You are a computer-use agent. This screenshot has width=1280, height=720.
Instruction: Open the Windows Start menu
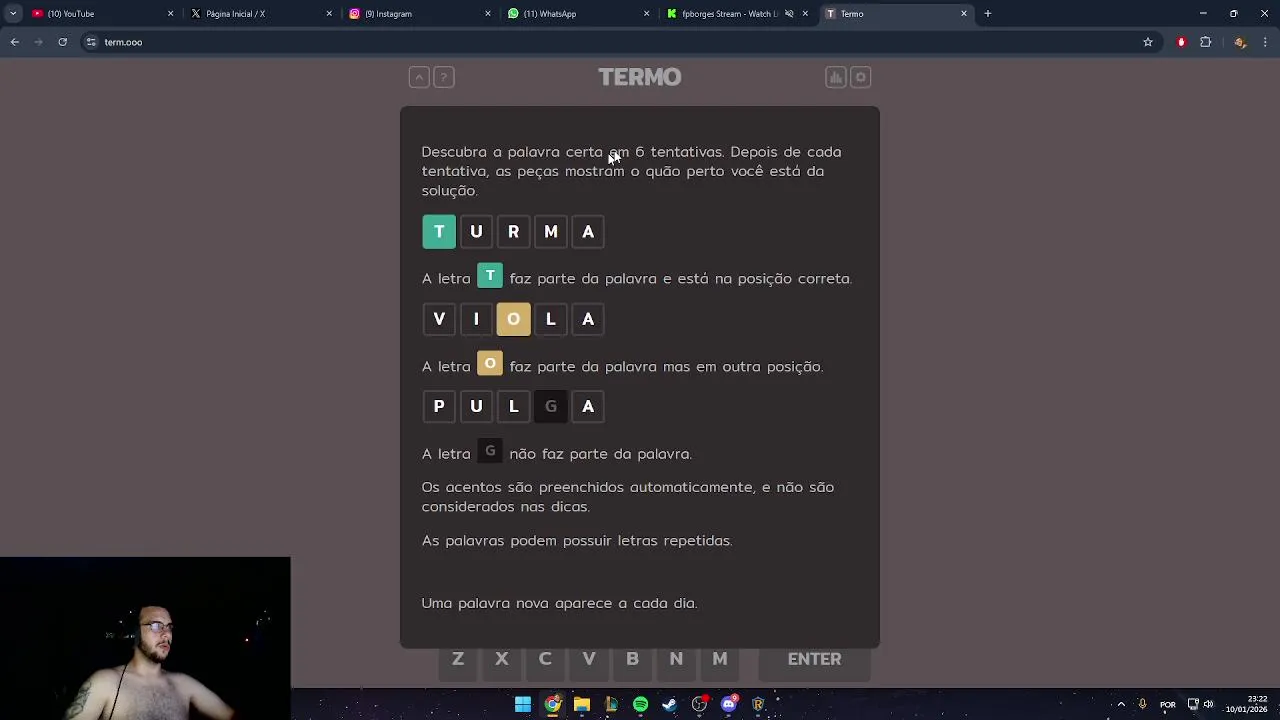[523, 705]
